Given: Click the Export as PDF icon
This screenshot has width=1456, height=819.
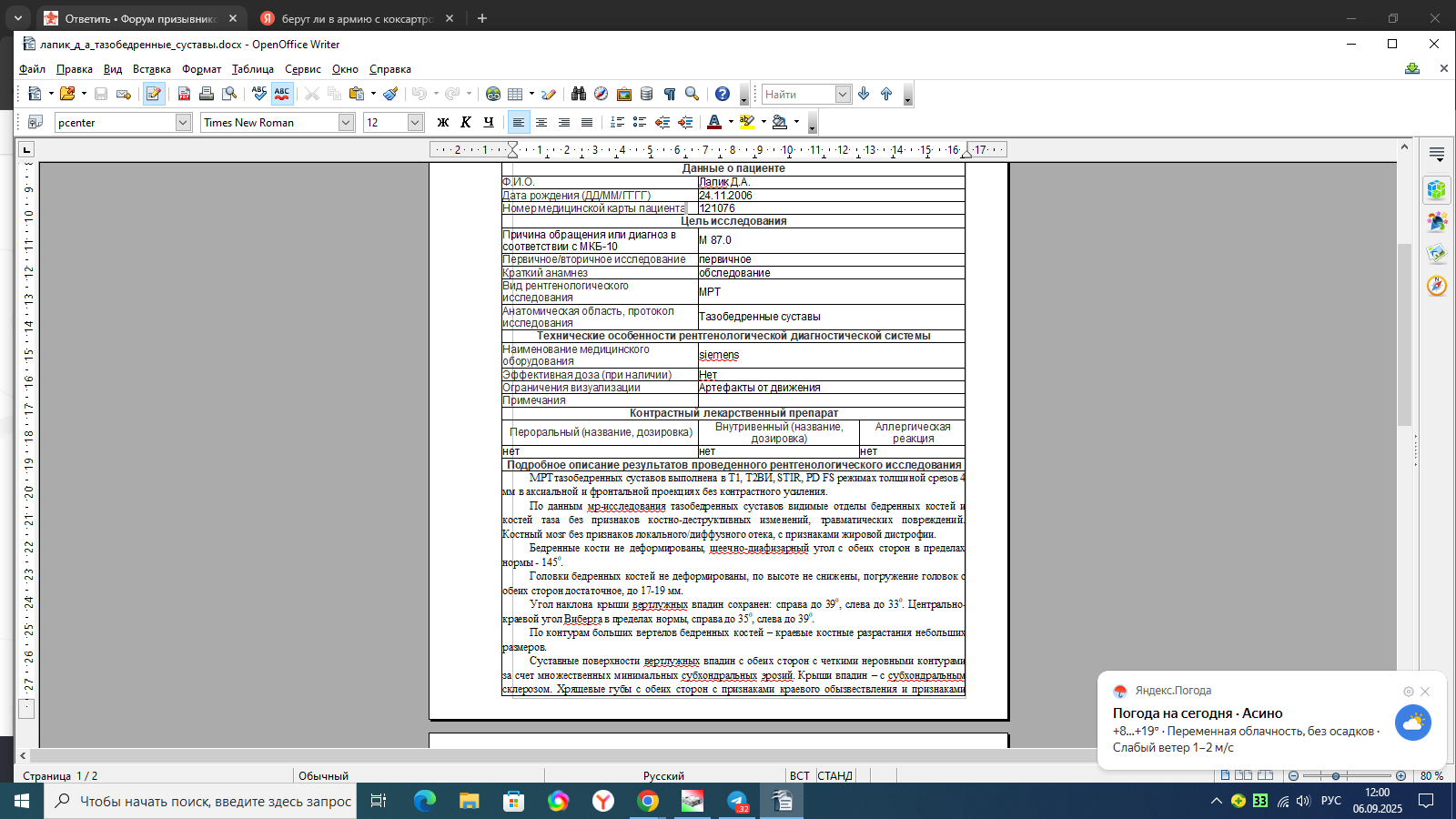Looking at the screenshot, I should pyautogui.click(x=184, y=94).
